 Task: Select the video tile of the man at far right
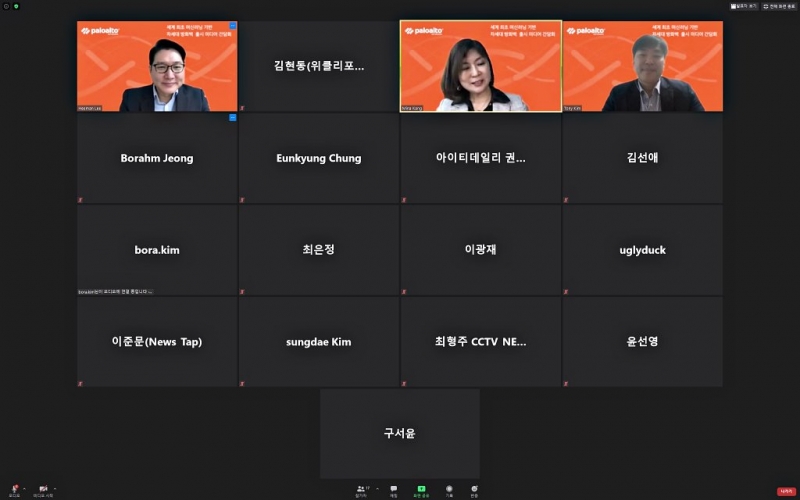[643, 66]
